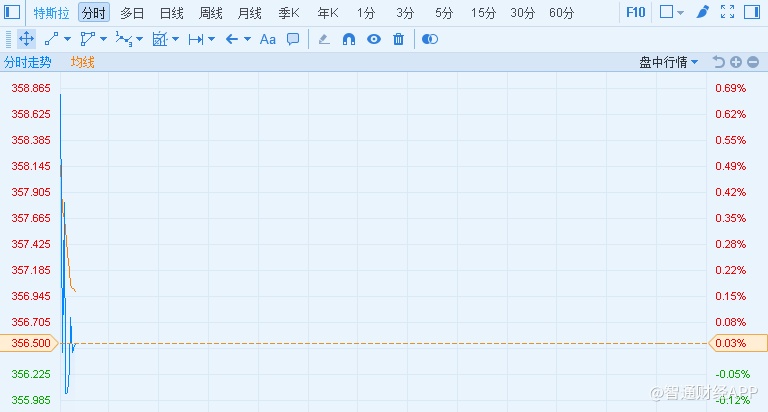Select the move/pan crosshair tool
The image size is (768, 412).
click(26, 39)
